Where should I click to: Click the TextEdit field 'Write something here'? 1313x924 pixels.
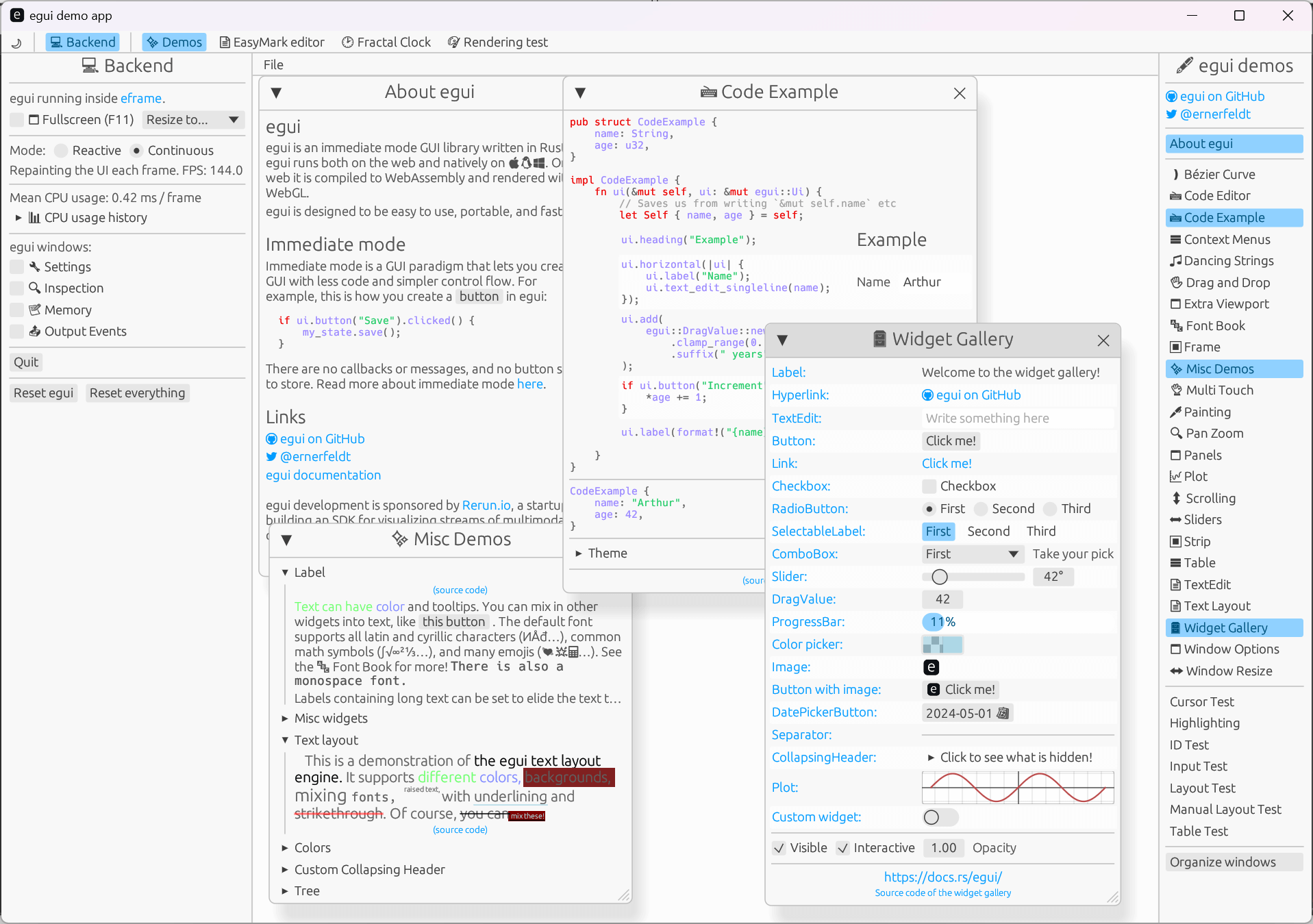click(x=1017, y=419)
